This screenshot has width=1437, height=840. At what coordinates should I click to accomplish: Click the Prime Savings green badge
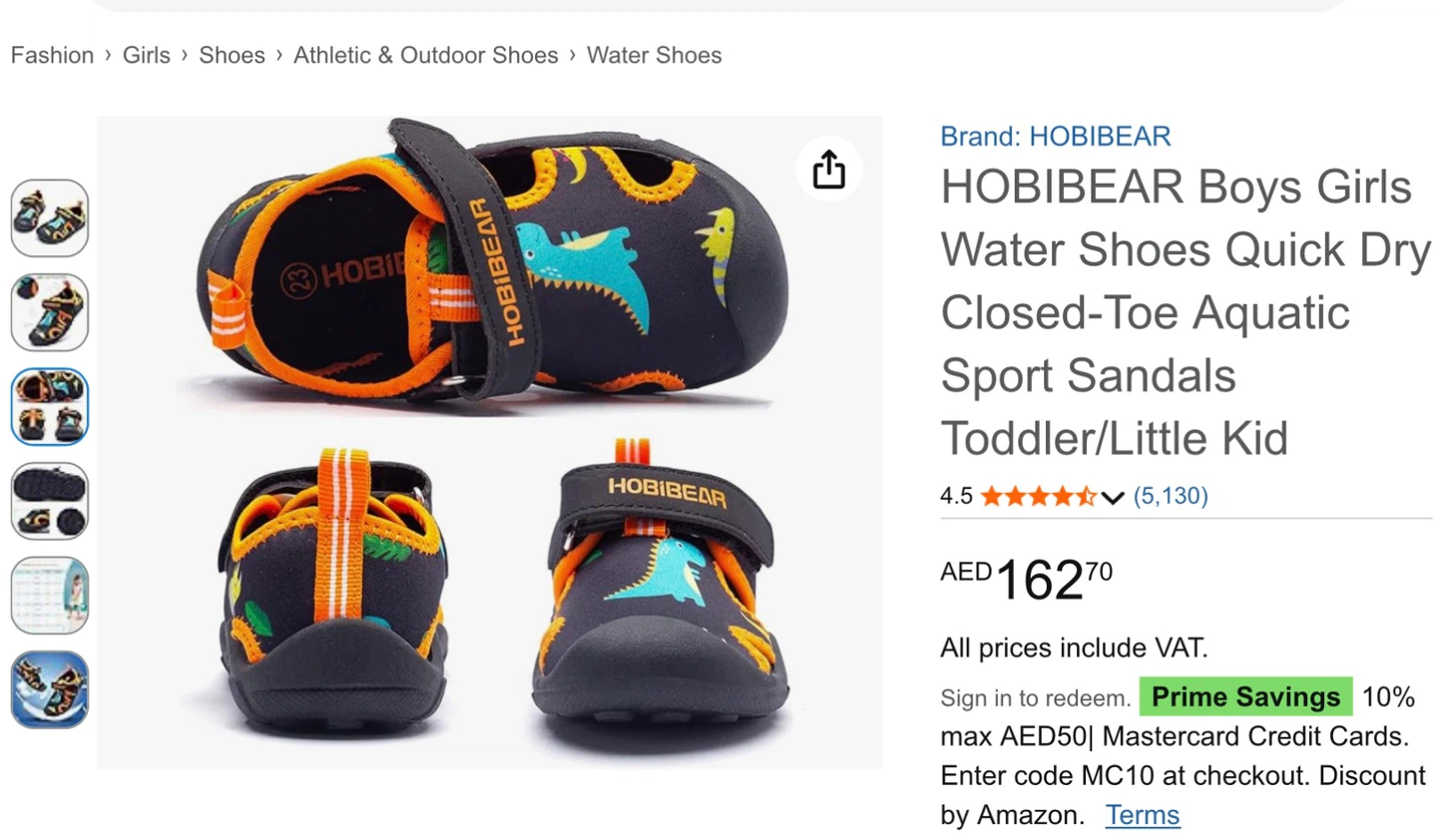[x=1245, y=696]
